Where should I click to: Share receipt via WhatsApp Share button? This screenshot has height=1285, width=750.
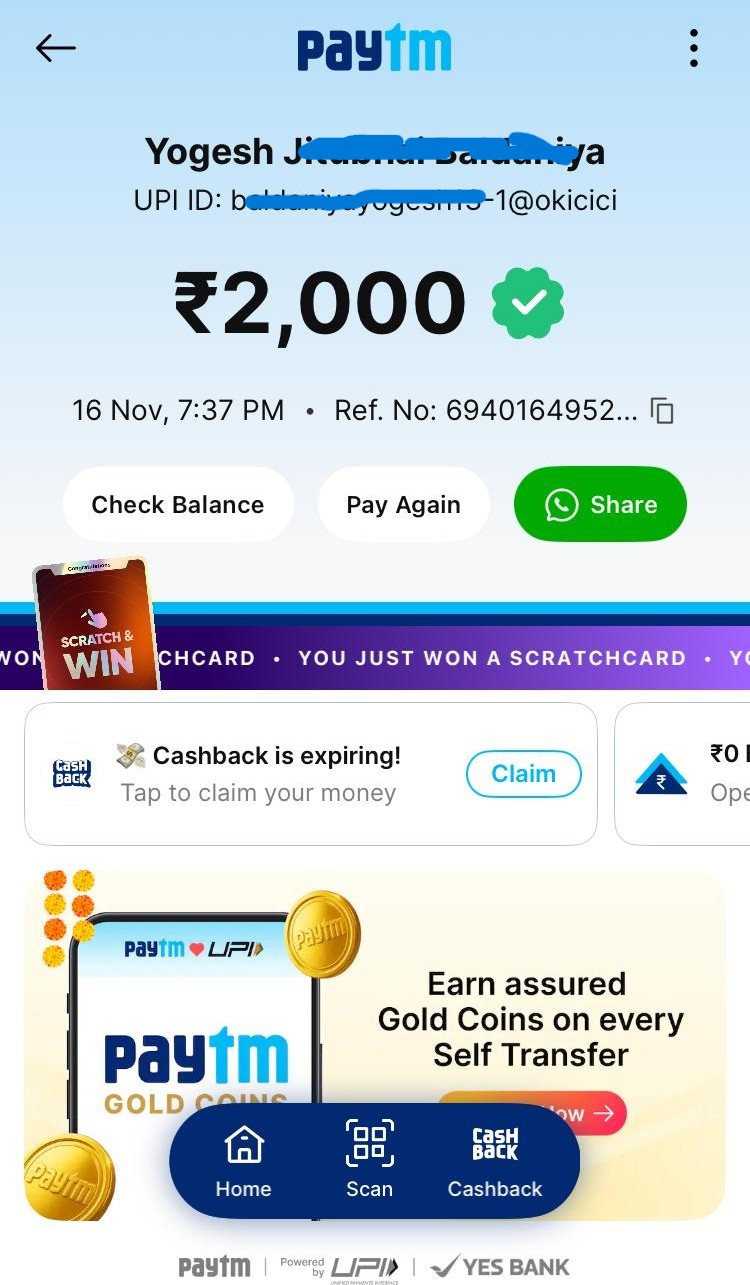click(x=600, y=504)
